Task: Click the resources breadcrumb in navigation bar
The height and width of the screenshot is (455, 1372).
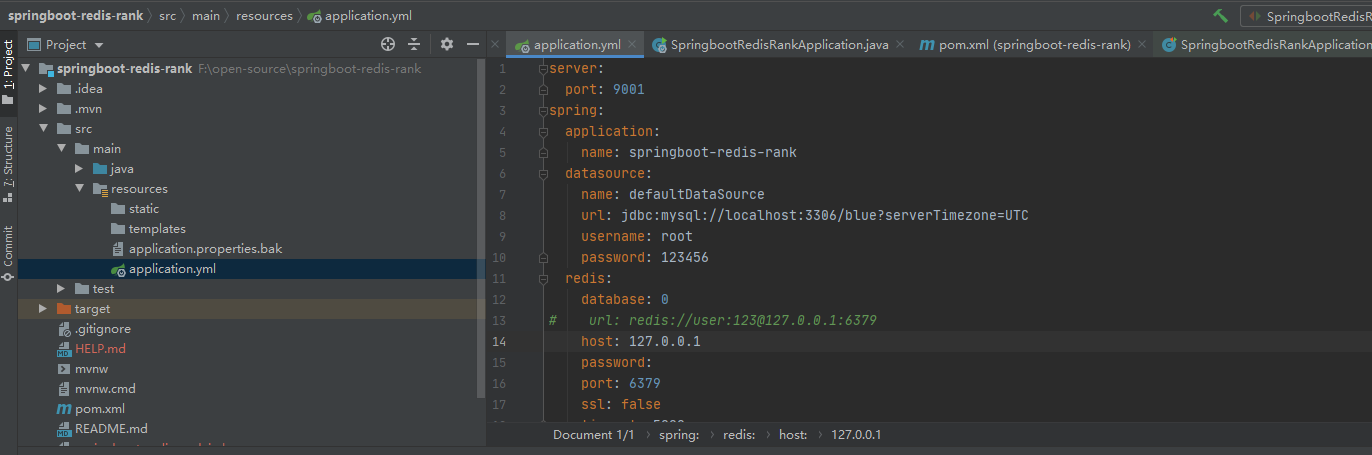Action: [x=264, y=16]
